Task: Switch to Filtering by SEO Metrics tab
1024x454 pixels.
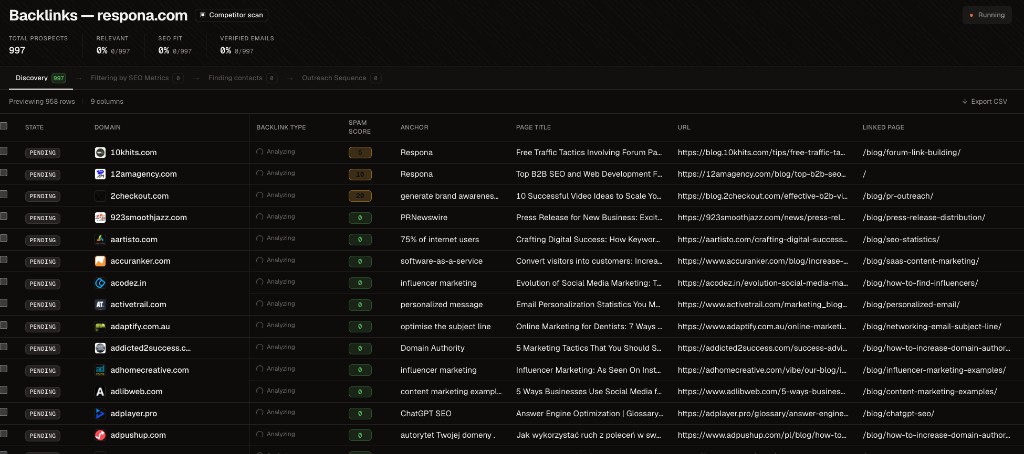Action: tap(136, 78)
